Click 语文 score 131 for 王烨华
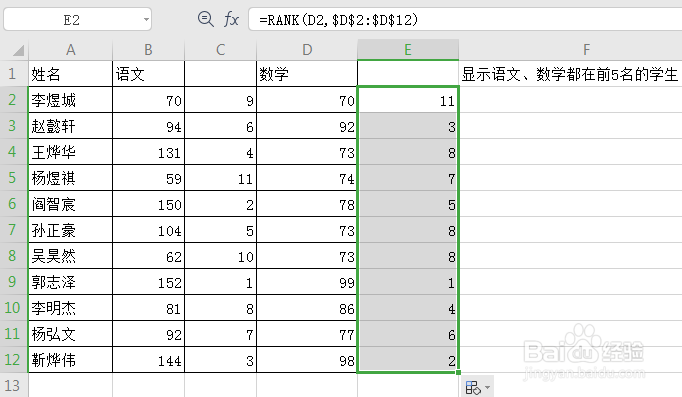 click(x=148, y=152)
